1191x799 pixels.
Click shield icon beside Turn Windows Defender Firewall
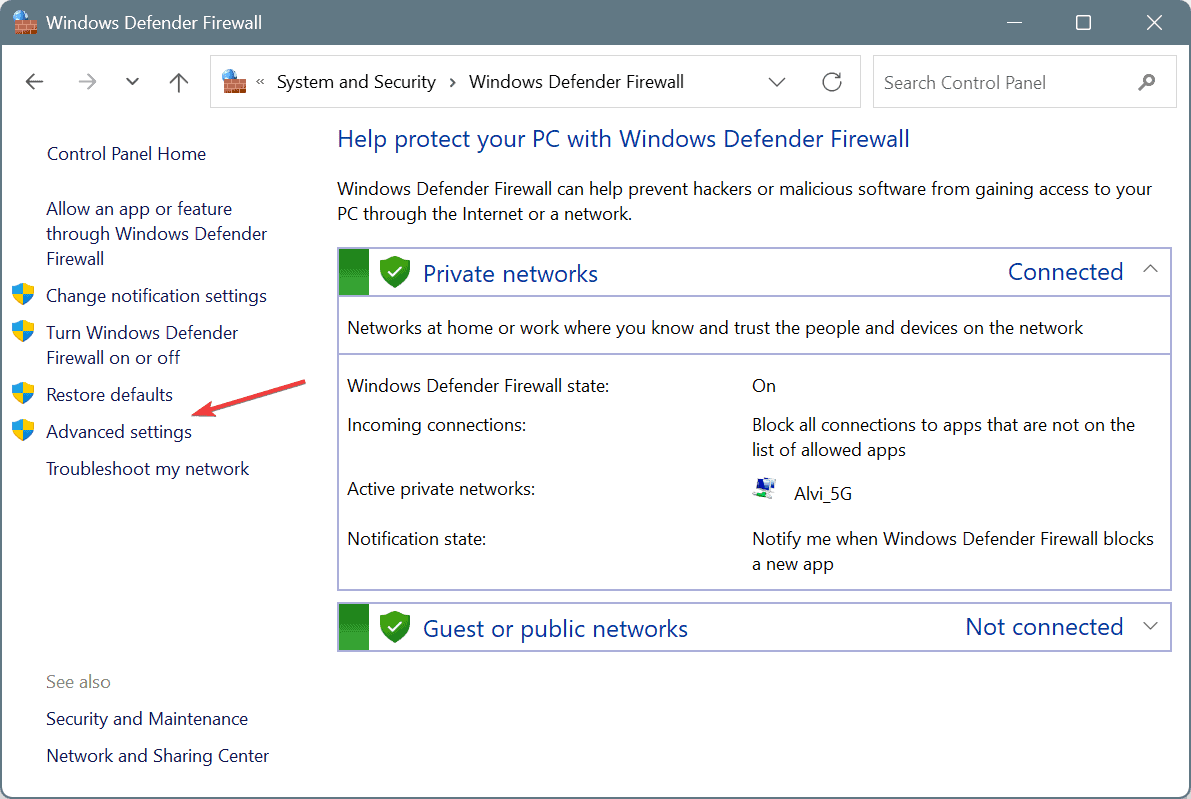(x=24, y=331)
